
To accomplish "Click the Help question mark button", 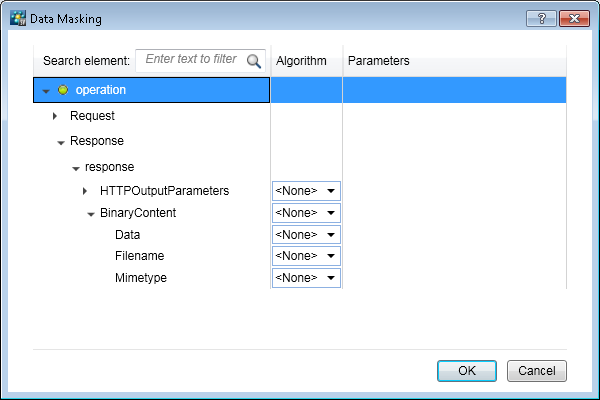I will 540,18.
